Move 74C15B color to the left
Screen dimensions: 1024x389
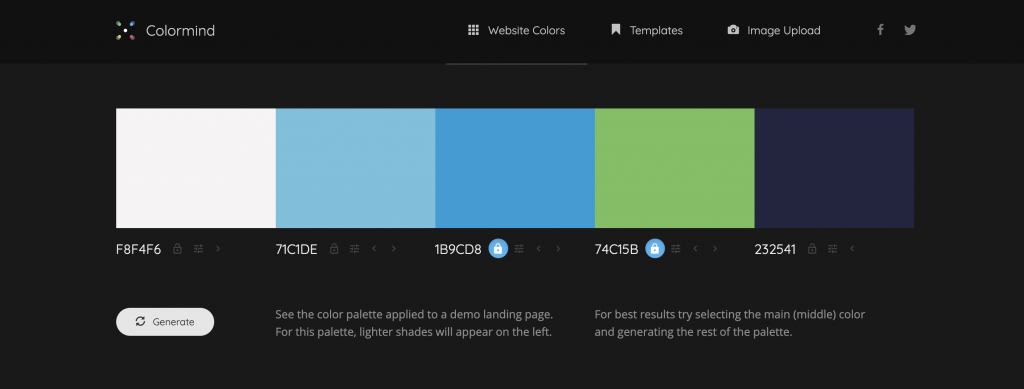click(x=696, y=249)
